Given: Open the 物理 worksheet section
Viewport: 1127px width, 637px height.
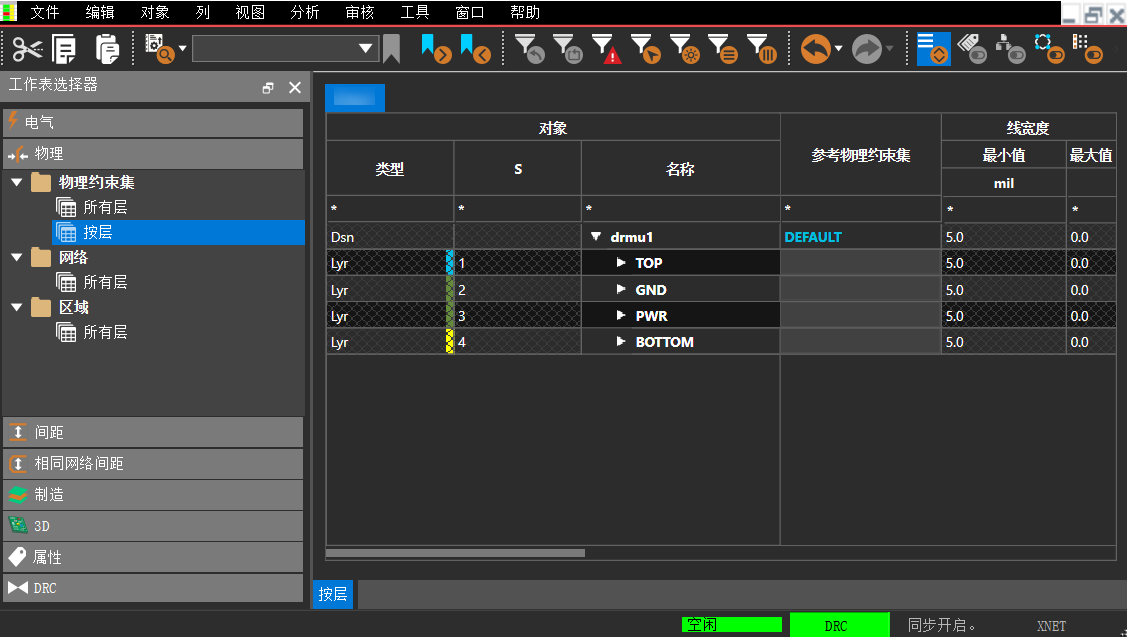Looking at the screenshot, I should click(153, 154).
